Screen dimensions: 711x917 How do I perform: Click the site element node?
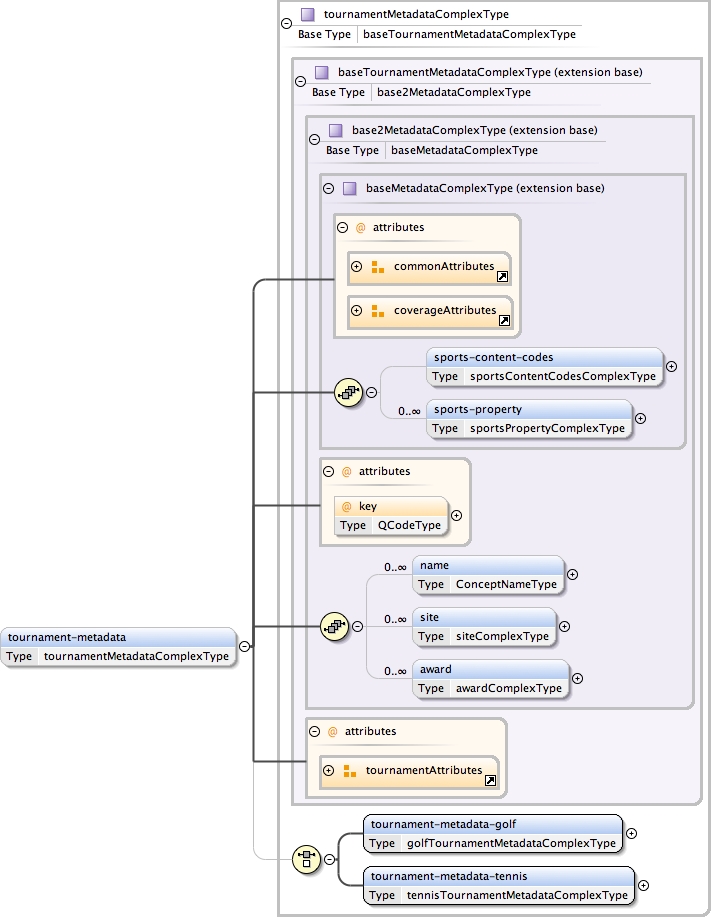tap(483, 626)
